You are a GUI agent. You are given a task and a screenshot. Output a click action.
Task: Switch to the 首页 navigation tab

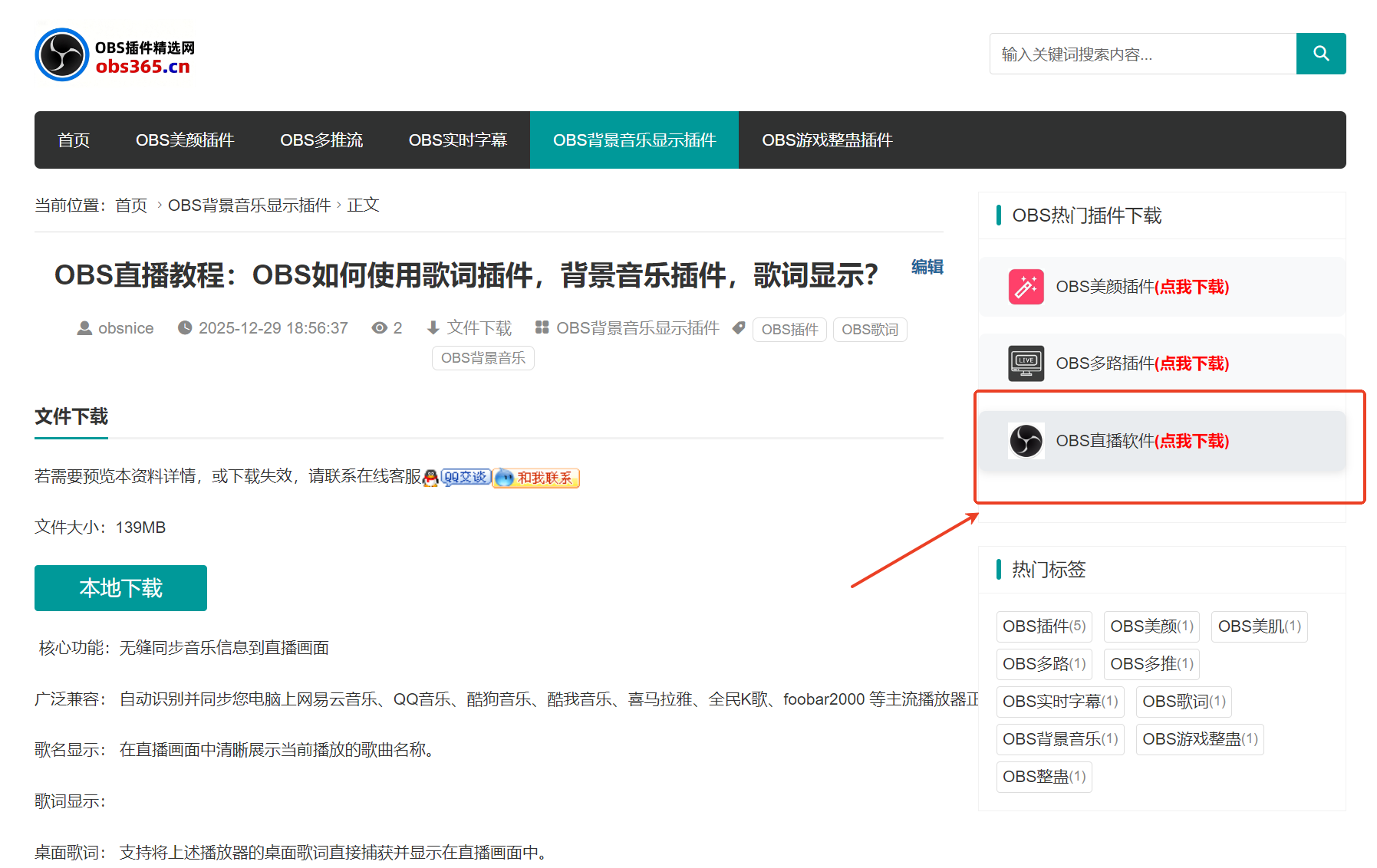click(x=74, y=140)
